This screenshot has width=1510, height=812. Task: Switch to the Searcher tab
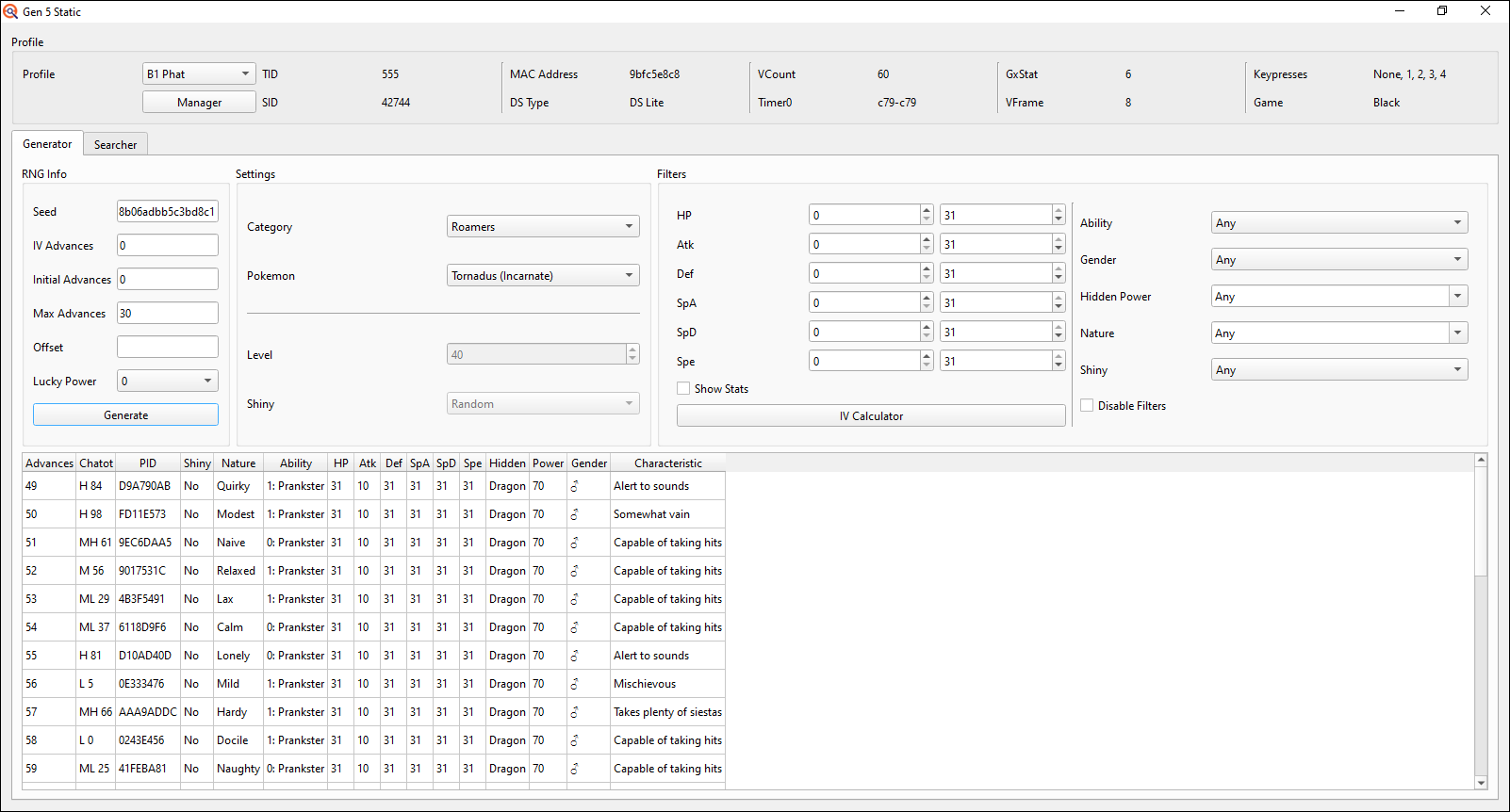[x=115, y=144]
